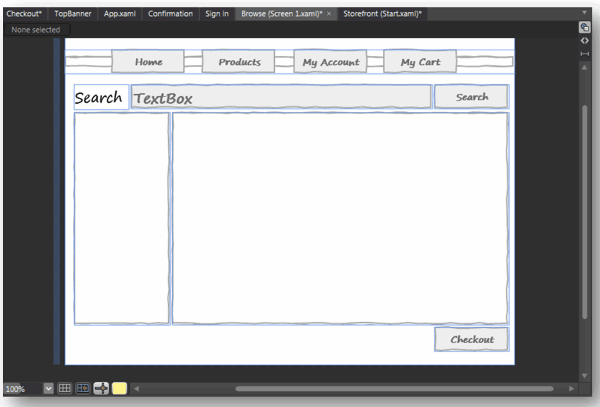Click the Products navigation button

238,62
